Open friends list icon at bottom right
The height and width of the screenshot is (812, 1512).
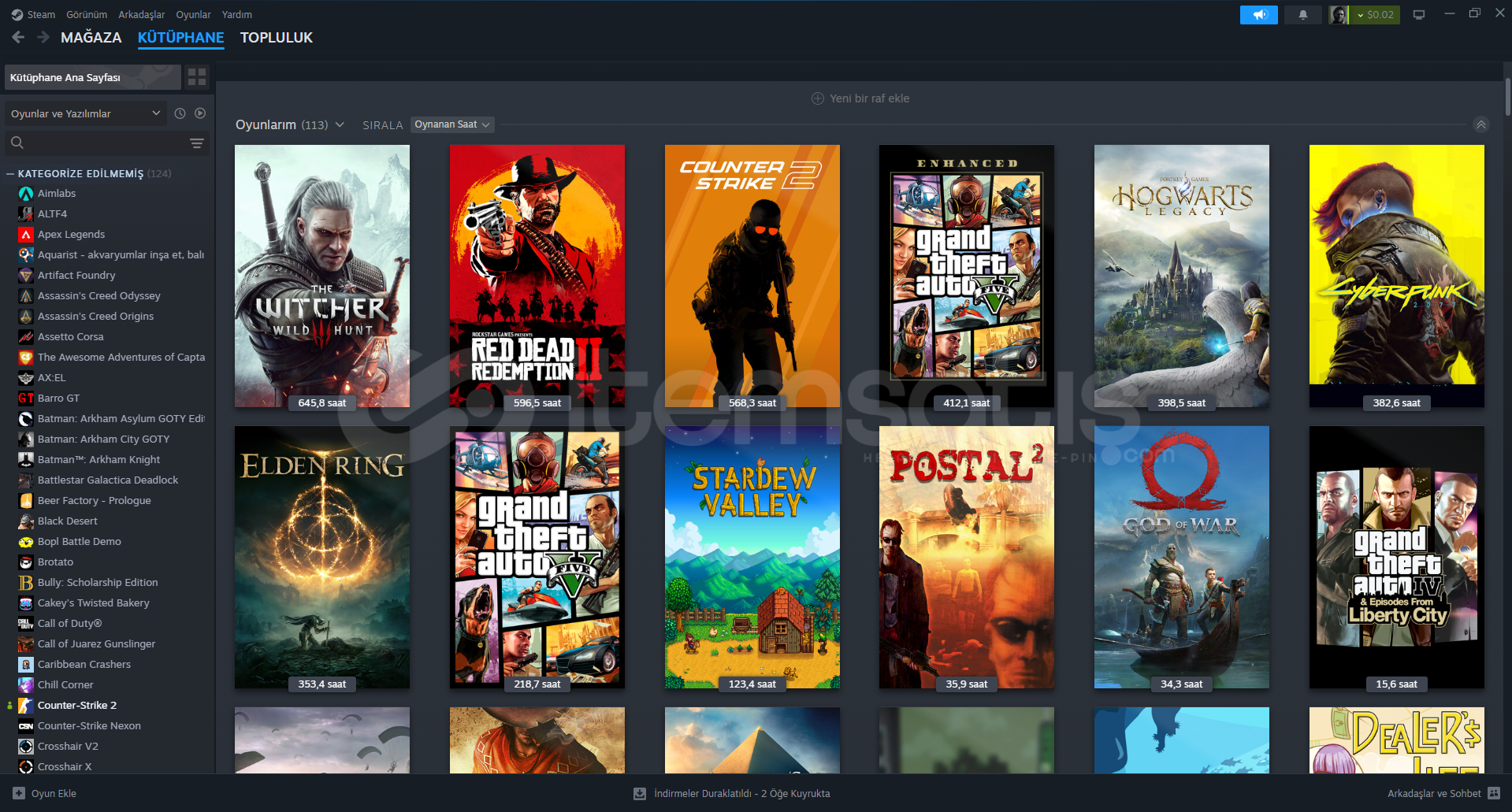pyautogui.click(x=1493, y=793)
